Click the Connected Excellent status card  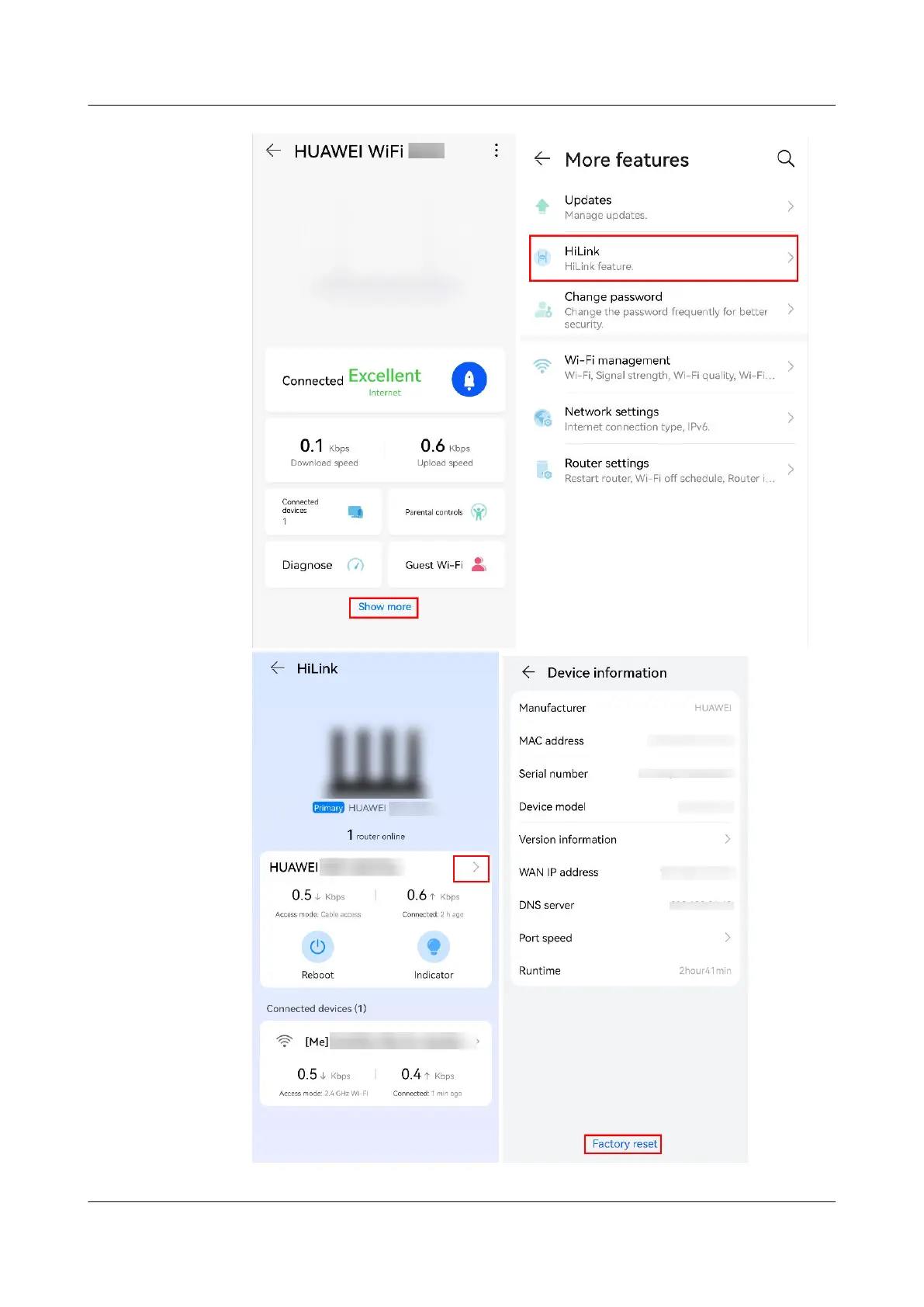385,380
